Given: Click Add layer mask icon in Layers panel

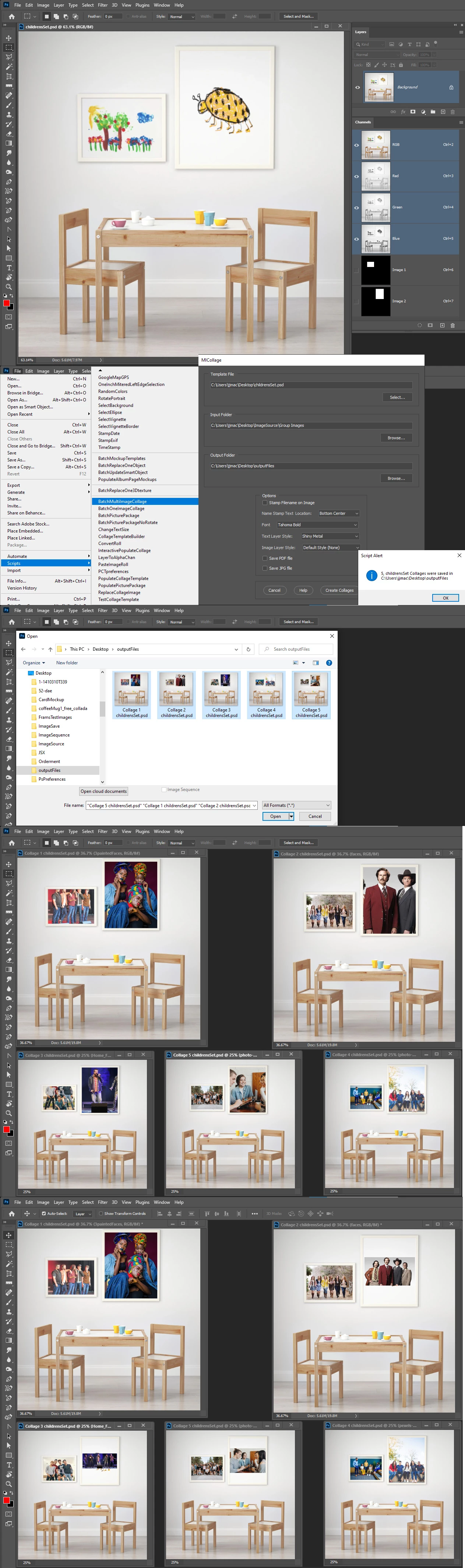Looking at the screenshot, I should [x=413, y=112].
